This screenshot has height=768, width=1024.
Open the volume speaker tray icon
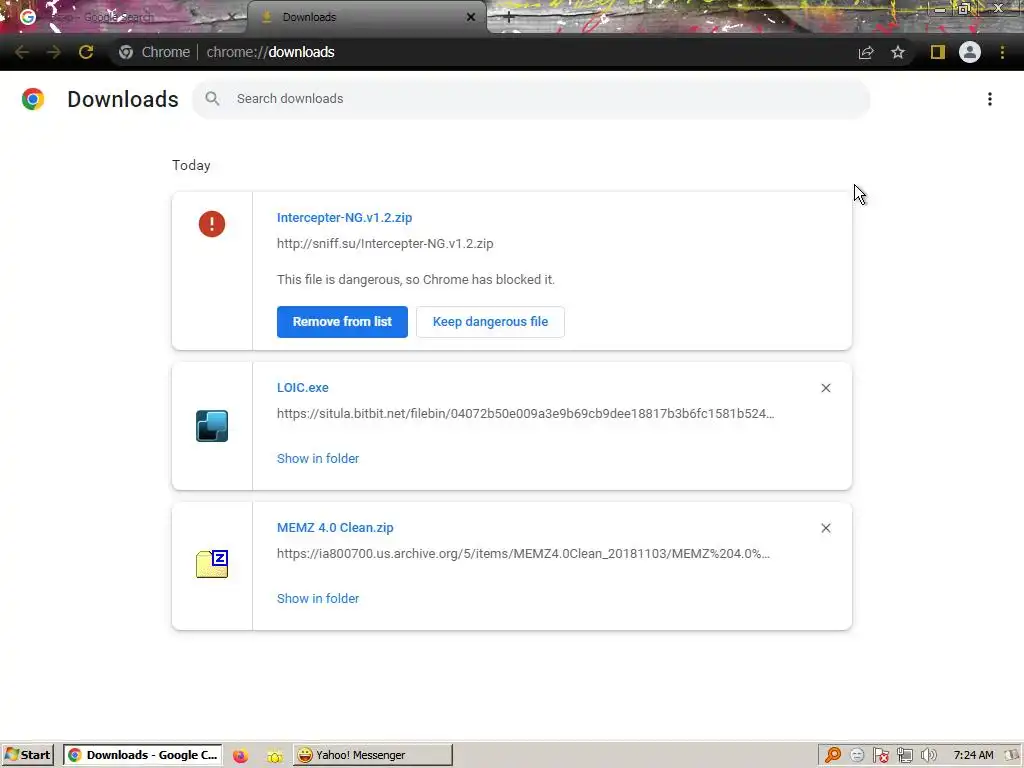tap(929, 756)
